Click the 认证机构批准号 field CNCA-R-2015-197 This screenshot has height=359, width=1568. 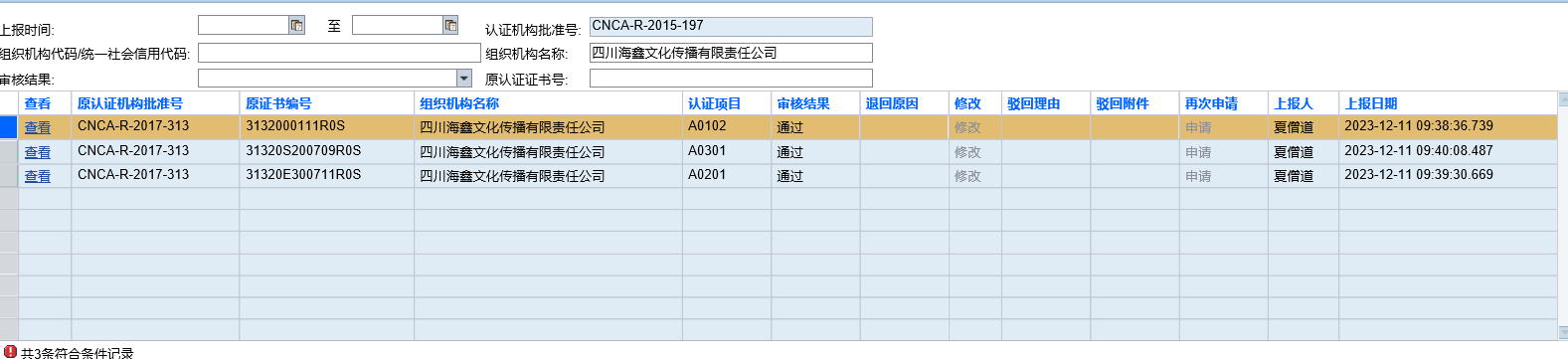coord(731,26)
